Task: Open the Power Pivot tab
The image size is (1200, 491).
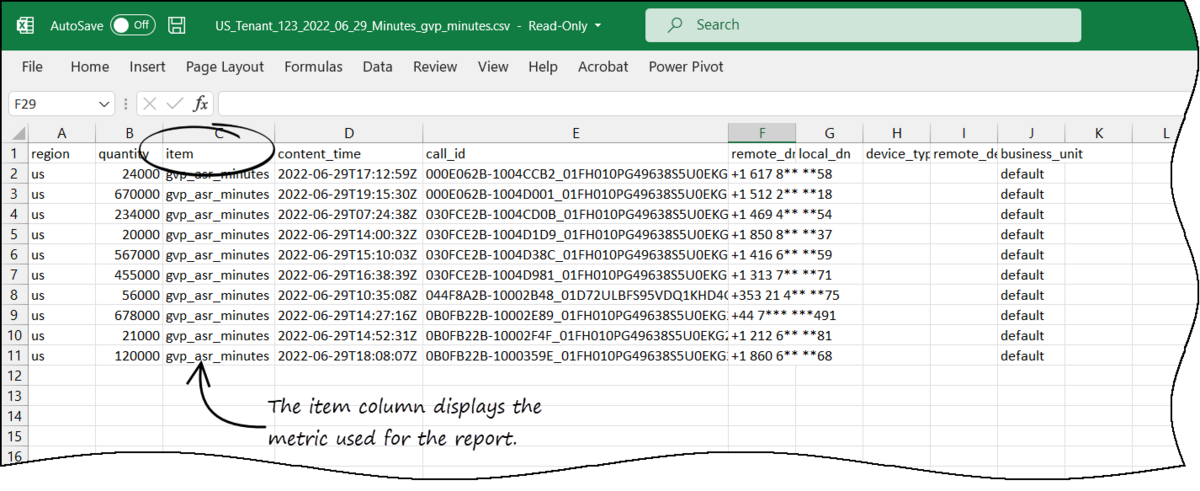Action: (686, 67)
